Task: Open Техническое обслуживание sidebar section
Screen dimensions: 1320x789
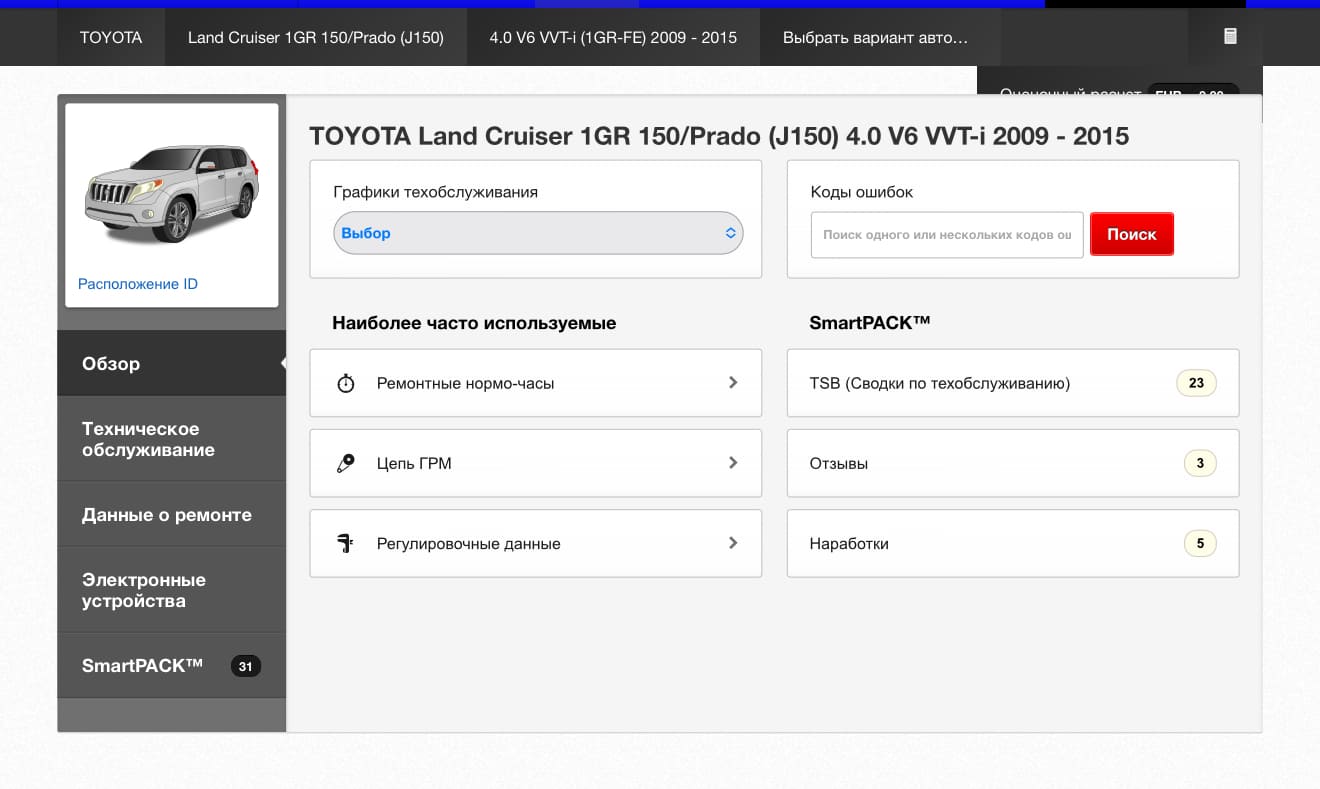Action: [172, 439]
